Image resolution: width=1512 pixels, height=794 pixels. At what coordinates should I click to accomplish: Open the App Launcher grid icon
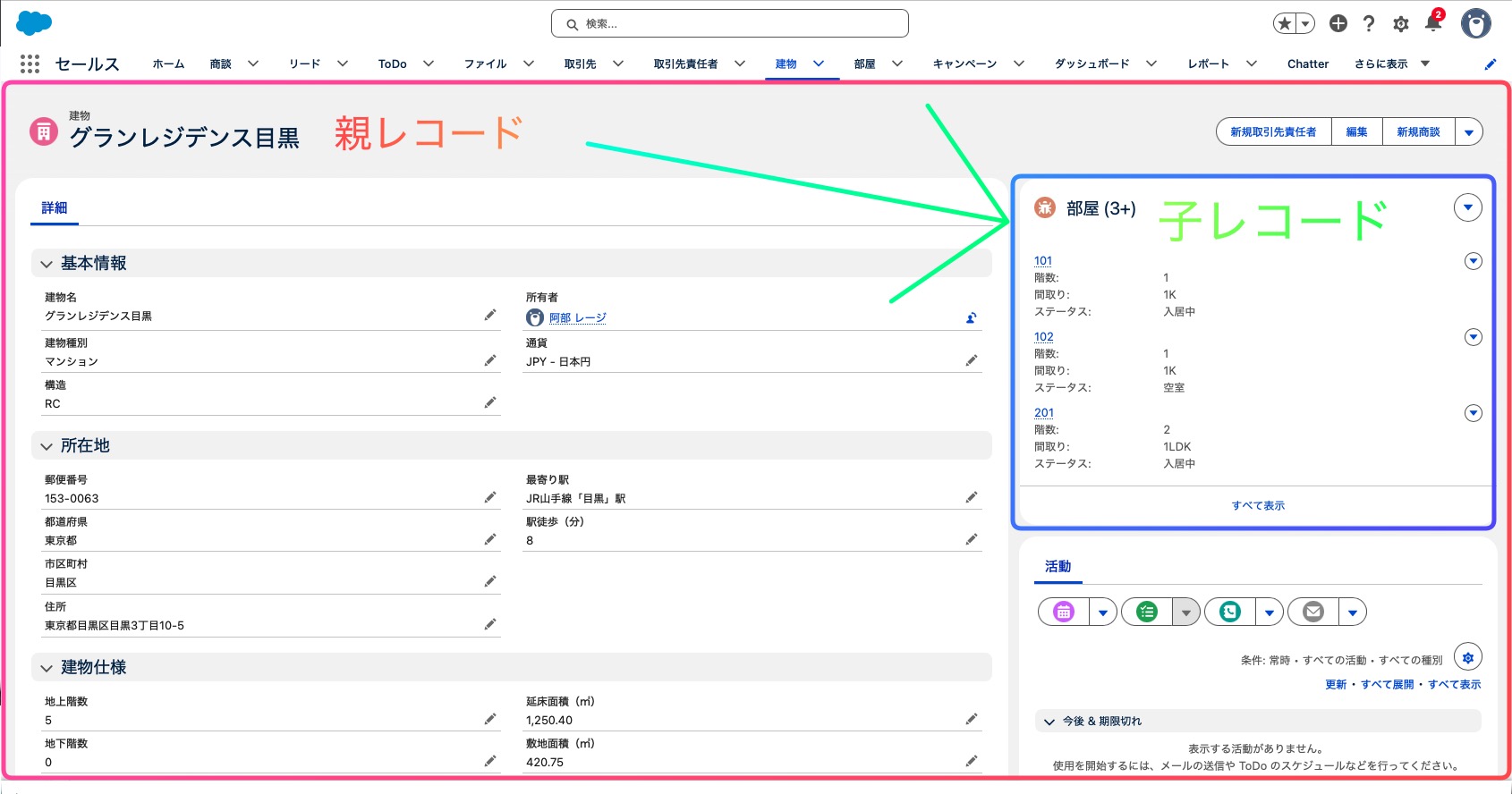coord(30,64)
